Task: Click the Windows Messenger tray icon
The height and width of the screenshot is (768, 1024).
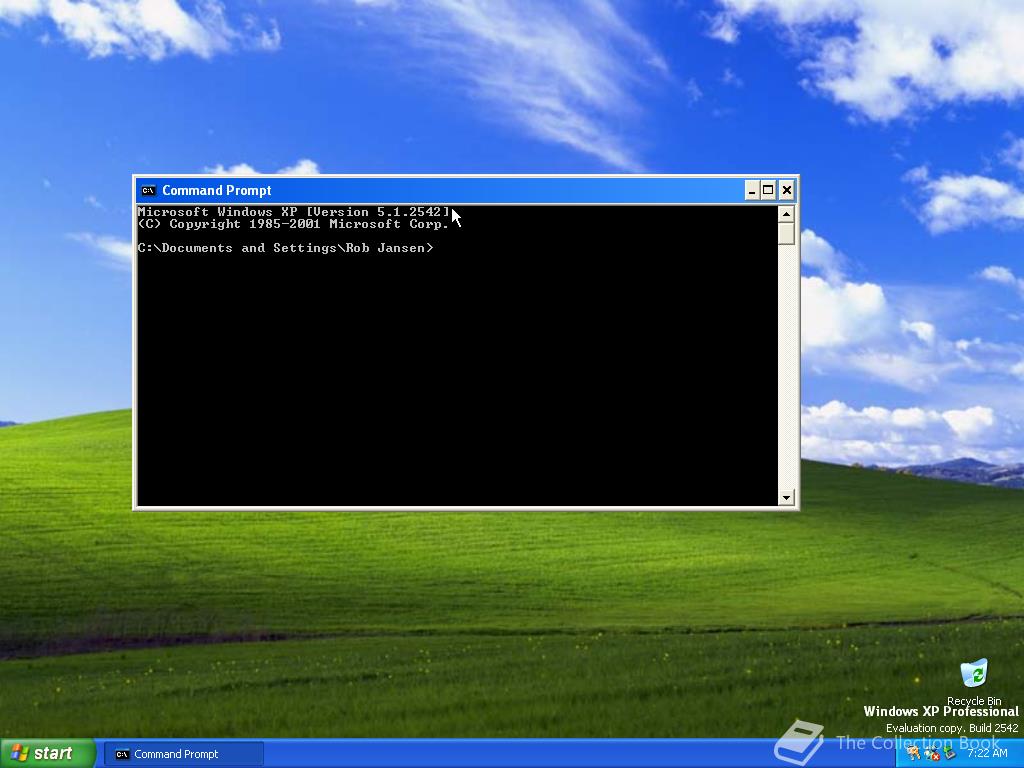Action: [x=913, y=753]
